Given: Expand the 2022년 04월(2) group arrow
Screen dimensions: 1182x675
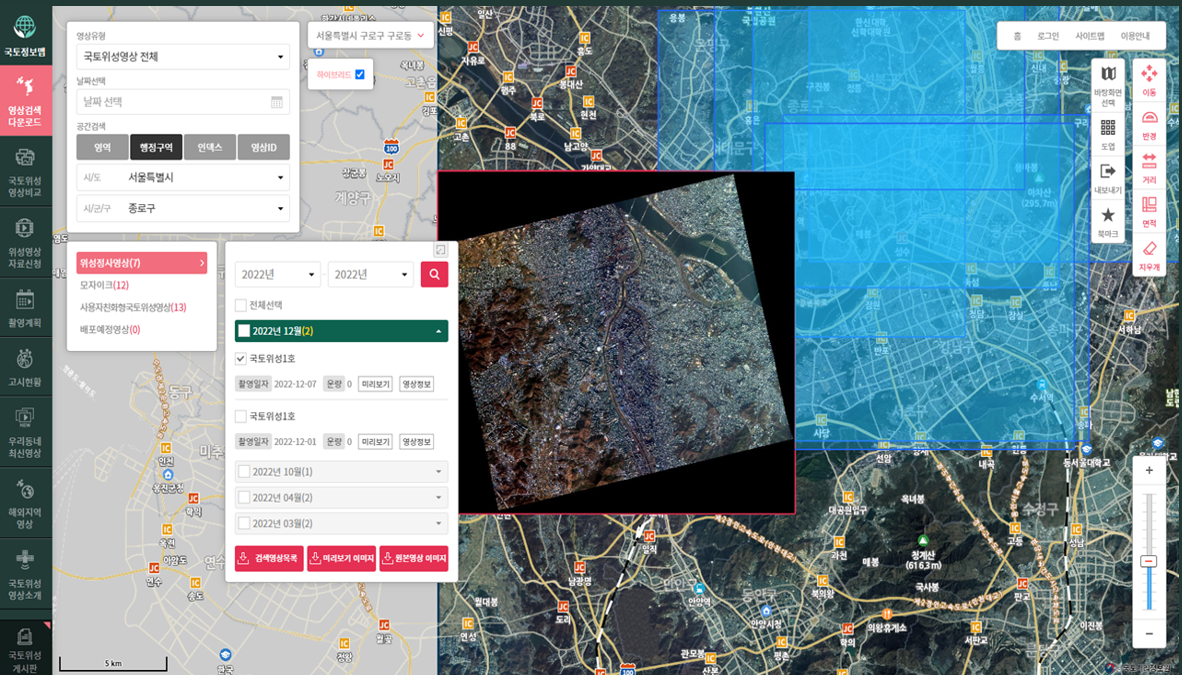Looking at the screenshot, I should tap(439, 498).
